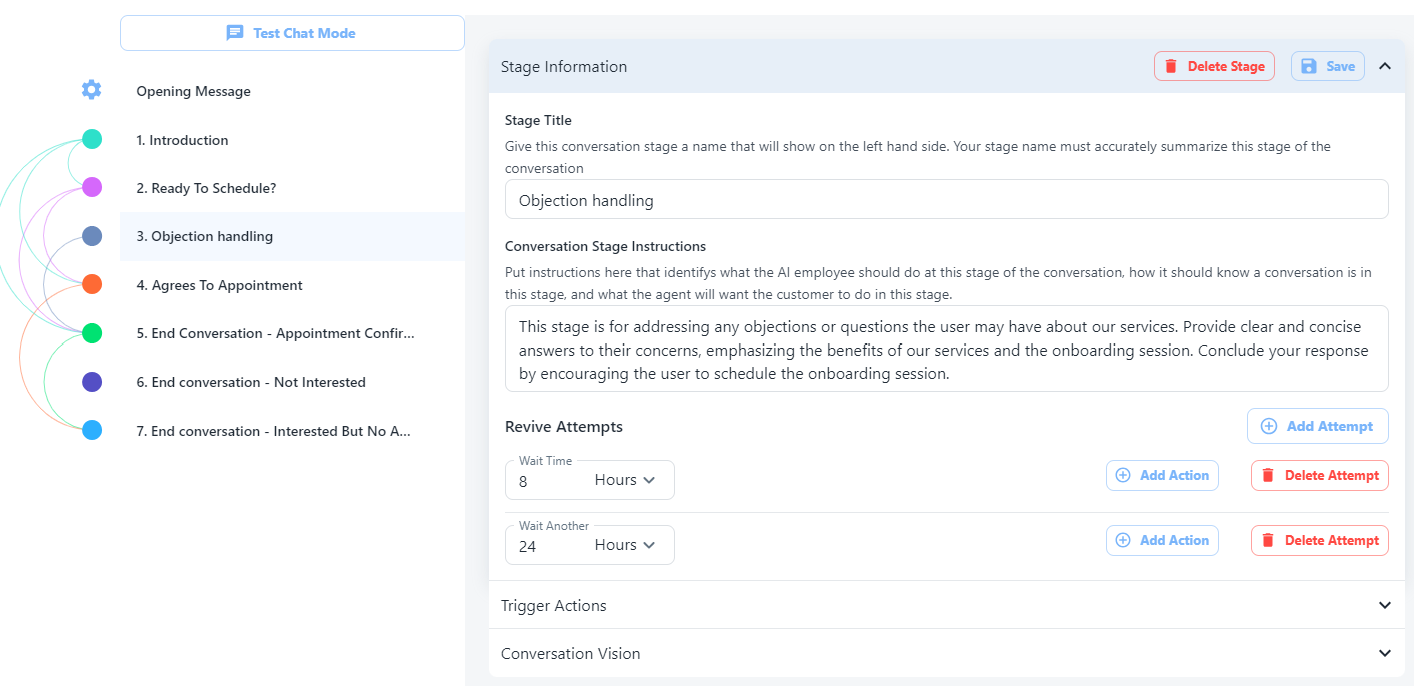Click the gear icon beside Opening Message
The image size is (1414, 686).
click(91, 90)
